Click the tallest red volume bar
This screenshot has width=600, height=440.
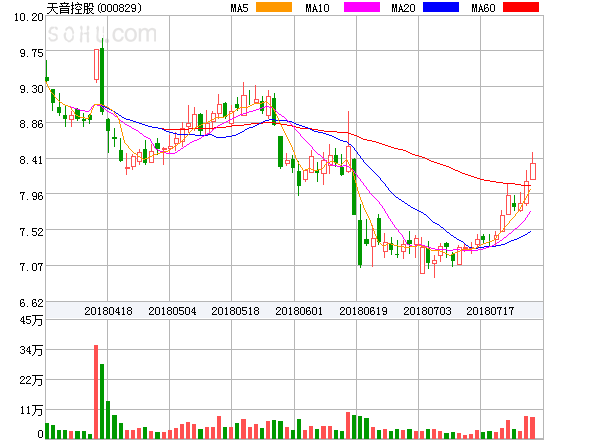click(x=96, y=392)
